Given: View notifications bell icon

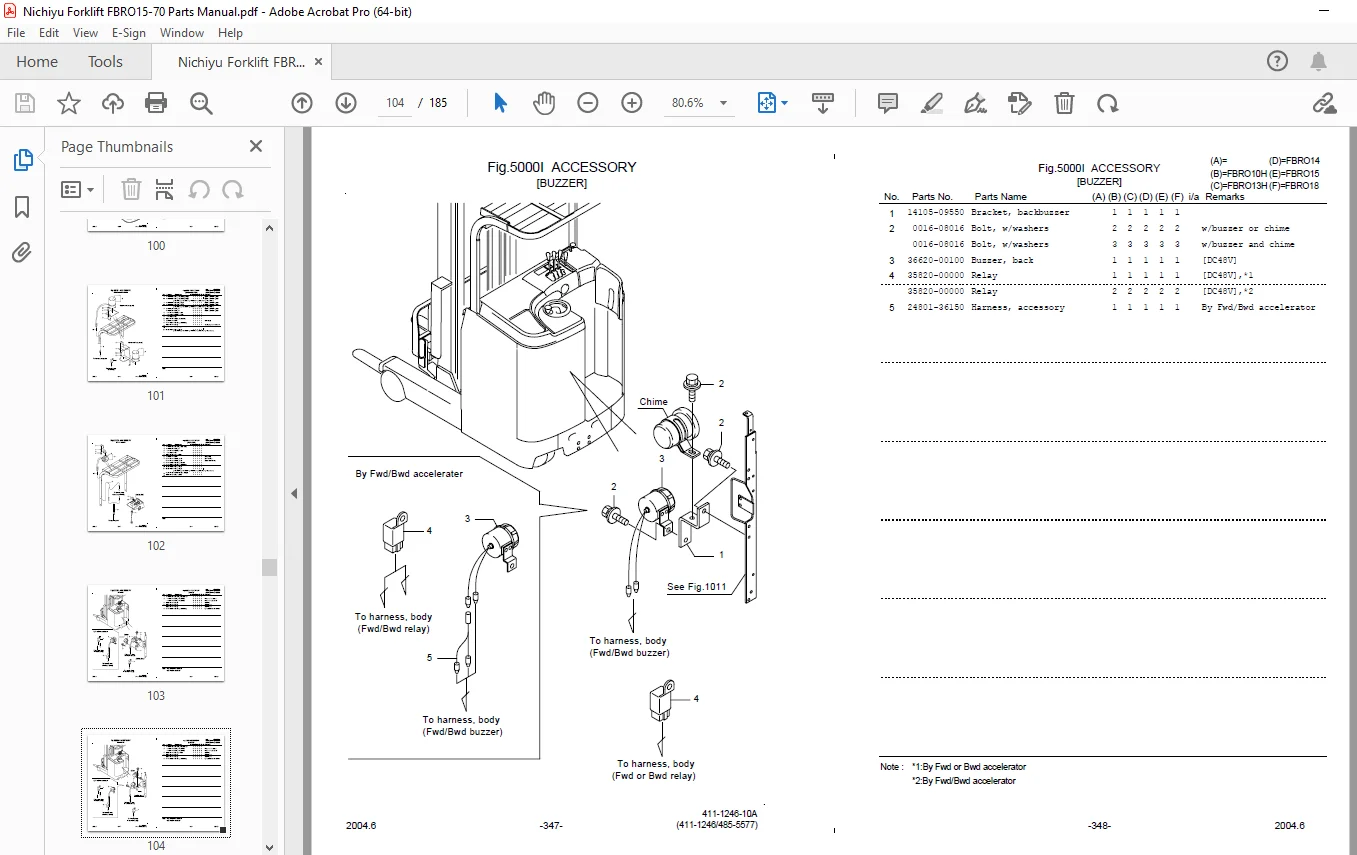Looking at the screenshot, I should tap(1319, 61).
